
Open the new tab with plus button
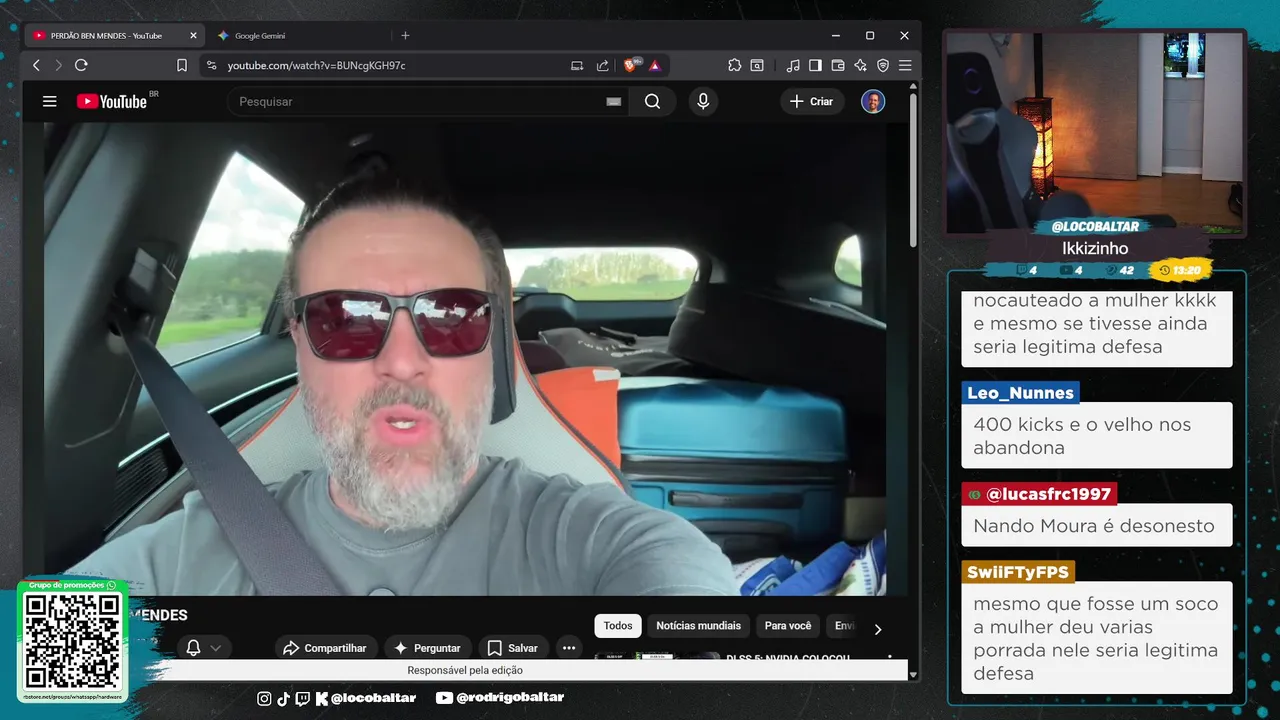405,36
